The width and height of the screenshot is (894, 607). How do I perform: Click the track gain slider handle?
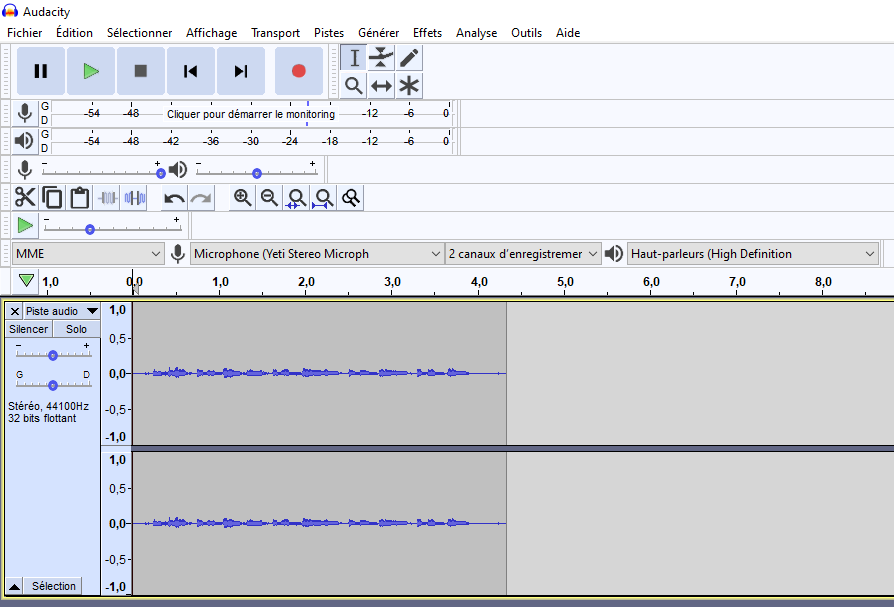pos(53,355)
